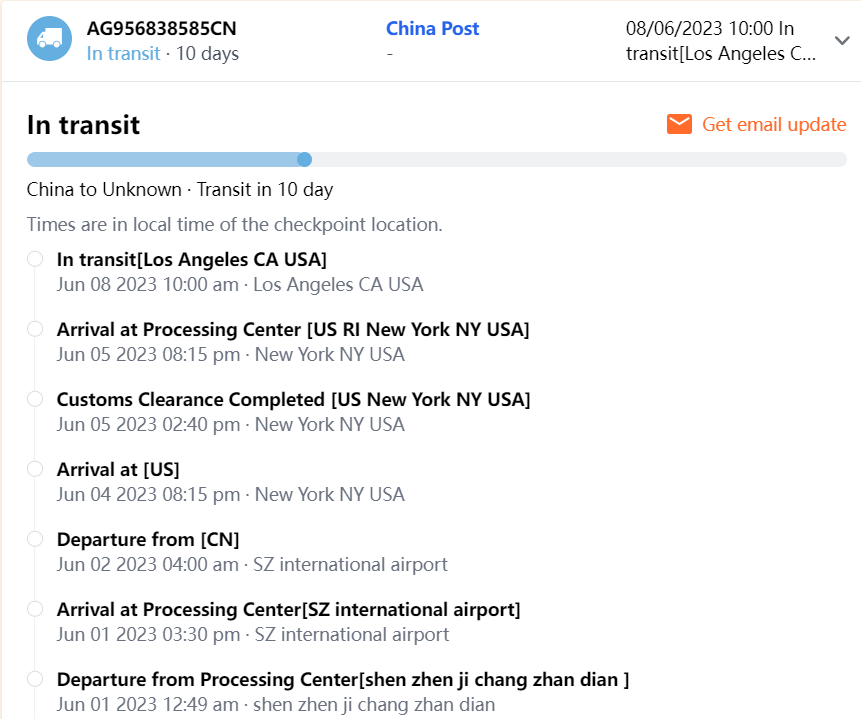Click Departure from [CN] event title
Image resolution: width=861 pixels, height=719 pixels.
[148, 539]
